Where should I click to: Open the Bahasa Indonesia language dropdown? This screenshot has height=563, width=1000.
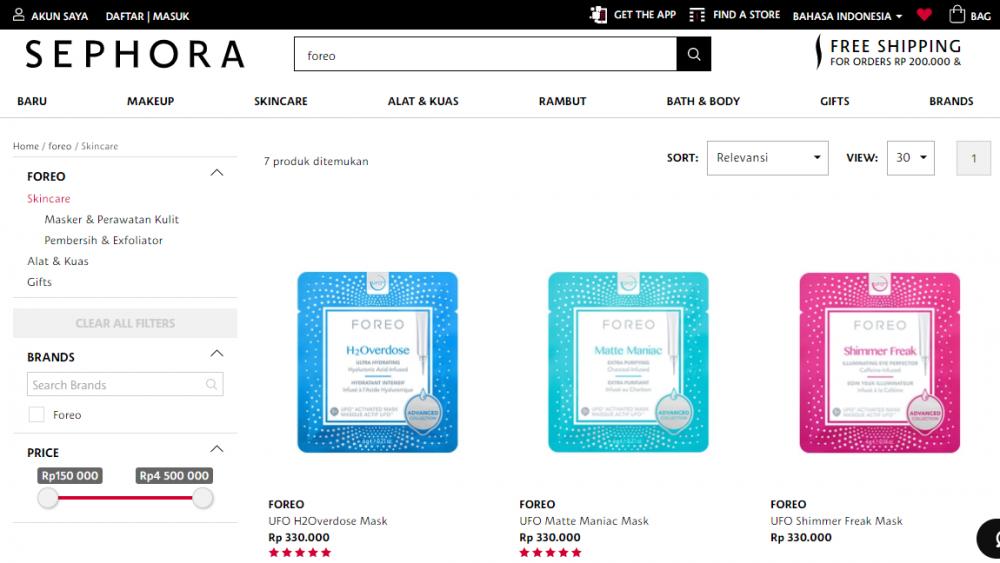click(x=847, y=16)
